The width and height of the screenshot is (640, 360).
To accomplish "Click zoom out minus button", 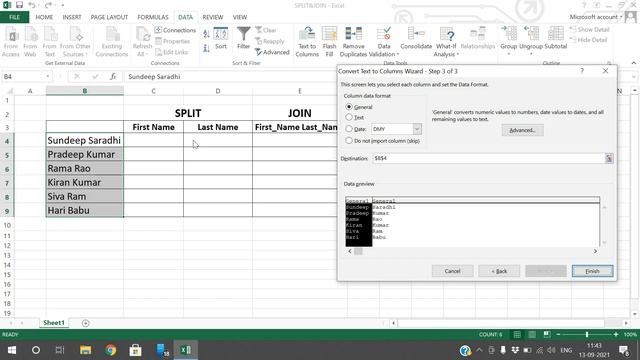I will click(558, 334).
